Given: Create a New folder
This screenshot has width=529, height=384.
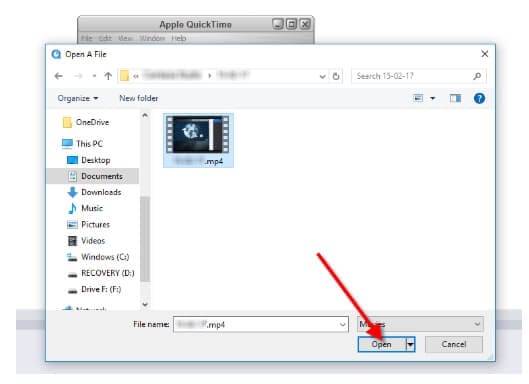Looking at the screenshot, I should 139,98.
